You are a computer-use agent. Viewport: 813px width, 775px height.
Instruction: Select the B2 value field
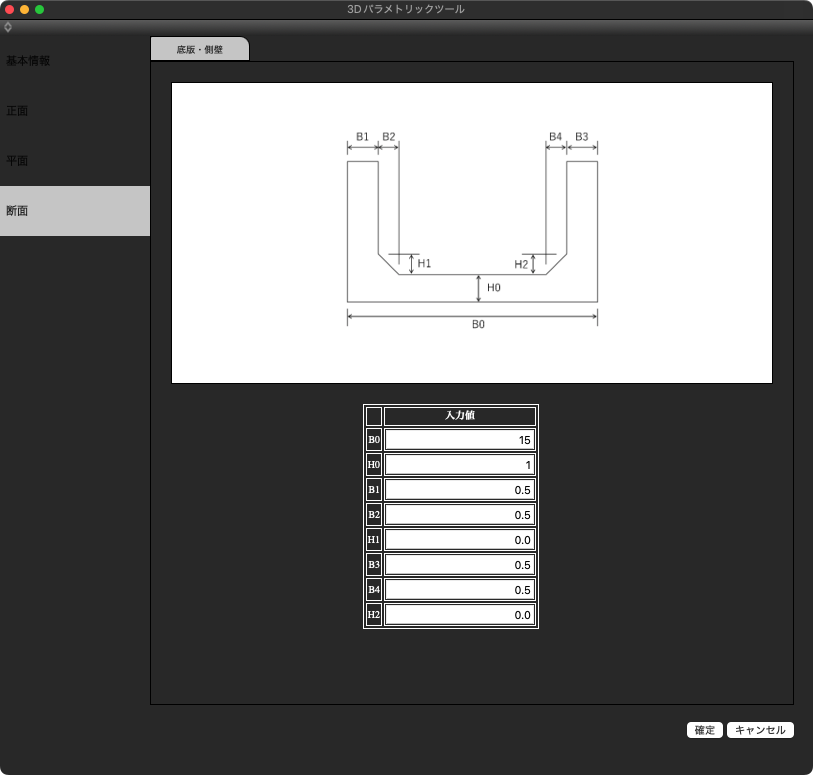pyautogui.click(x=460, y=515)
